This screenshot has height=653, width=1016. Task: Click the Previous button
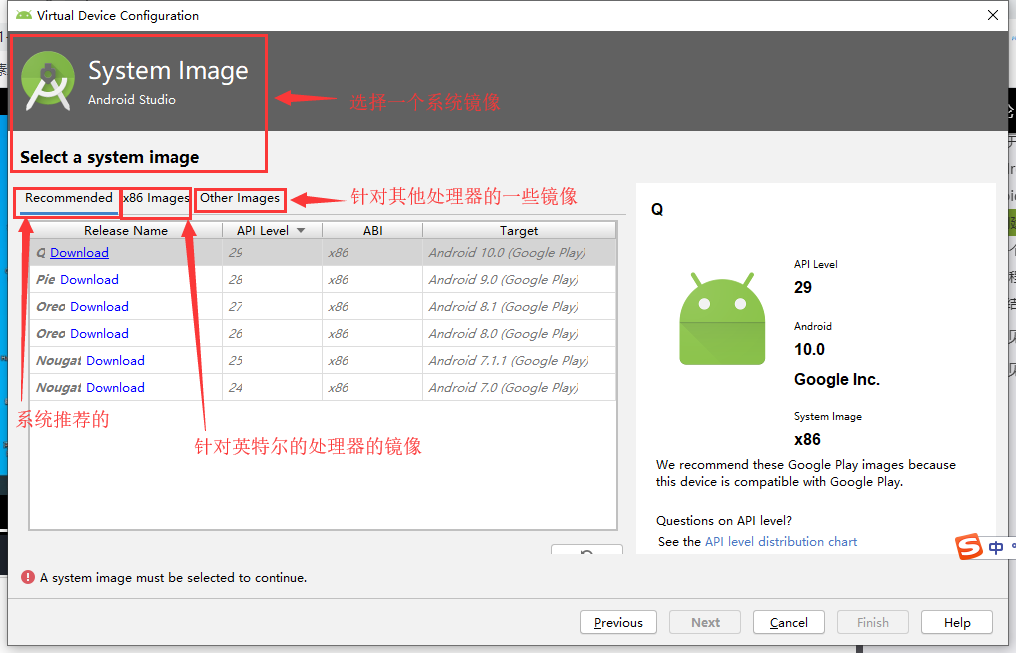click(618, 622)
